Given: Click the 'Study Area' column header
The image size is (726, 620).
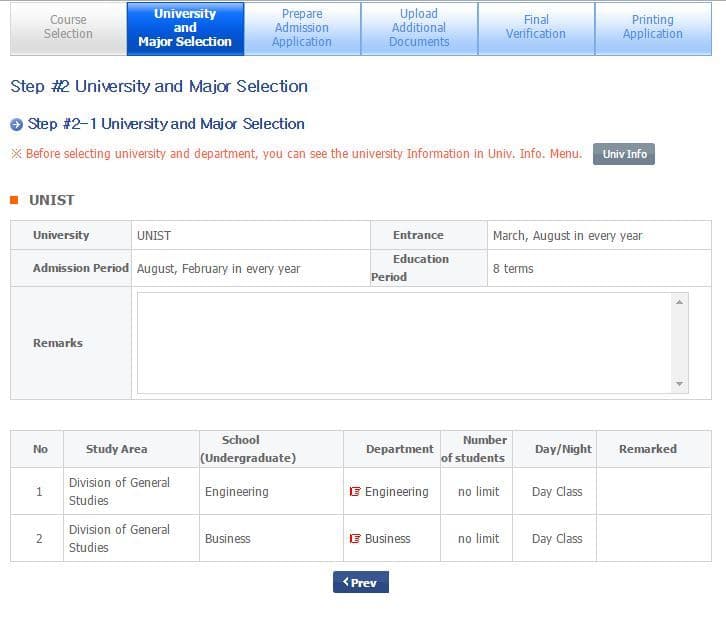Looking at the screenshot, I should point(131,449).
